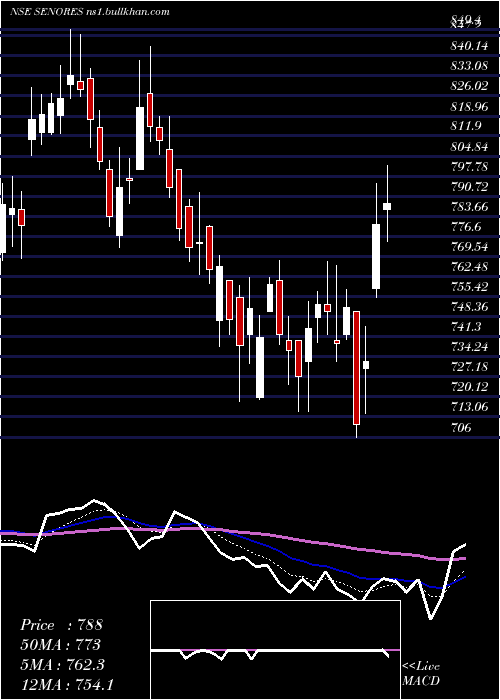This screenshot has height=700, width=500.
Task: Select the 811.9 axis value
Action: (466, 126)
